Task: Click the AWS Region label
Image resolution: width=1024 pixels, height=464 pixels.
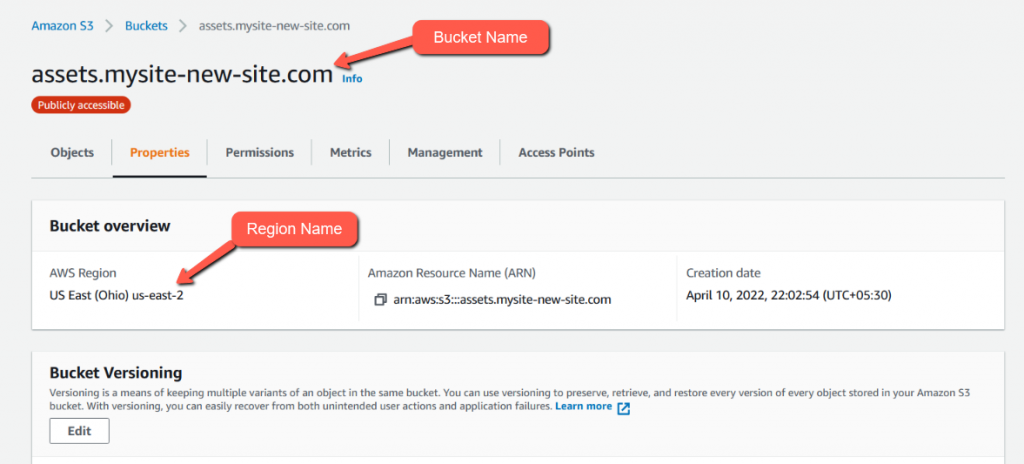Action: [x=83, y=273]
